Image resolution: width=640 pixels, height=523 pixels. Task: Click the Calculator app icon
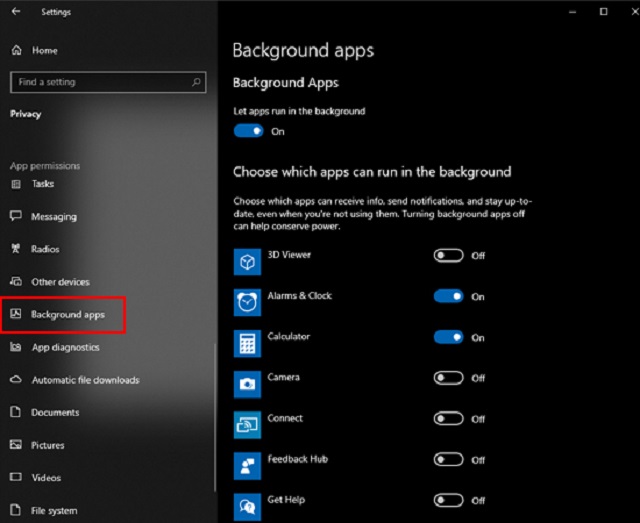[247, 343]
